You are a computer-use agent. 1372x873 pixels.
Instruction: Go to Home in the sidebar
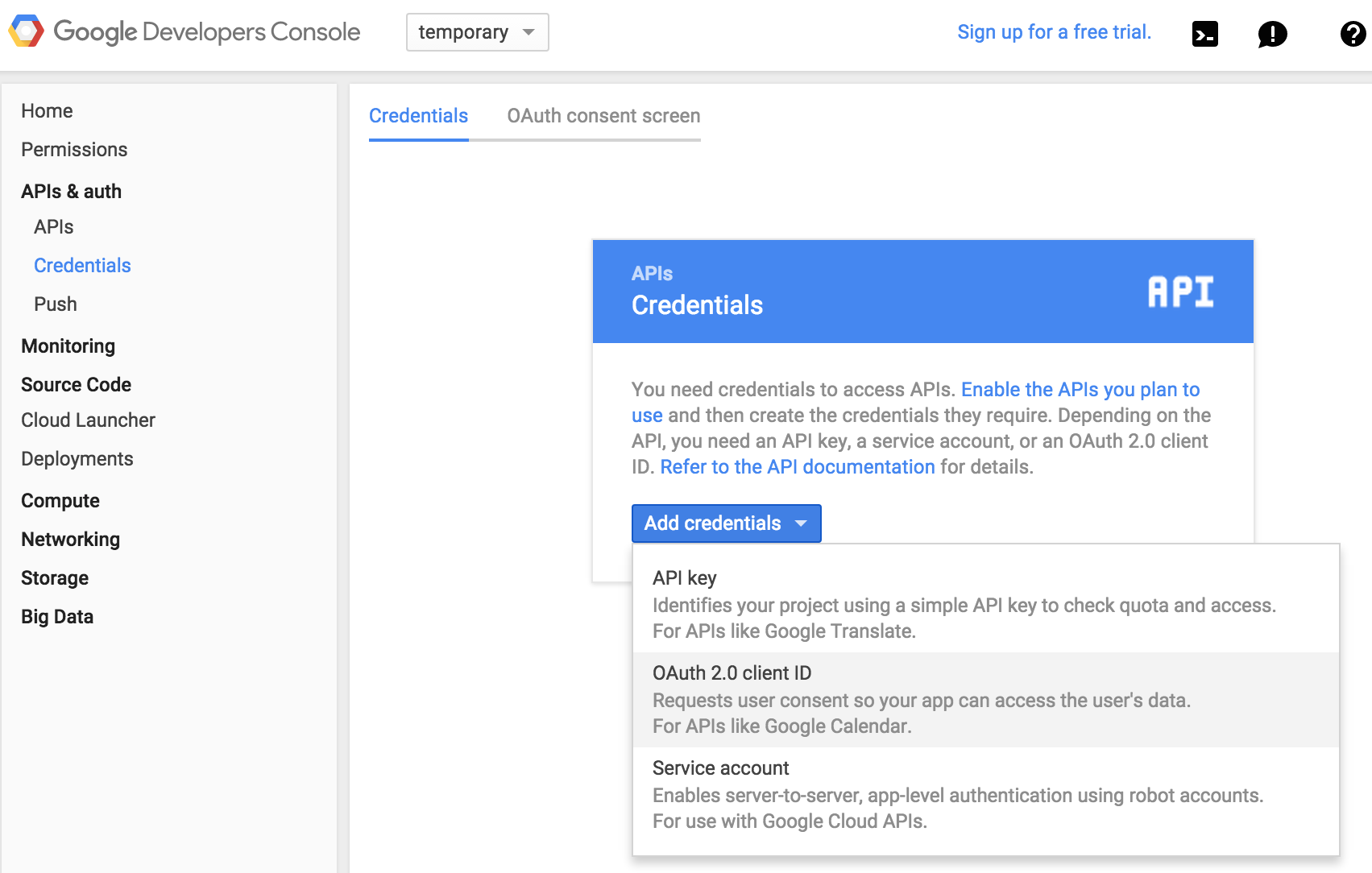(x=47, y=111)
